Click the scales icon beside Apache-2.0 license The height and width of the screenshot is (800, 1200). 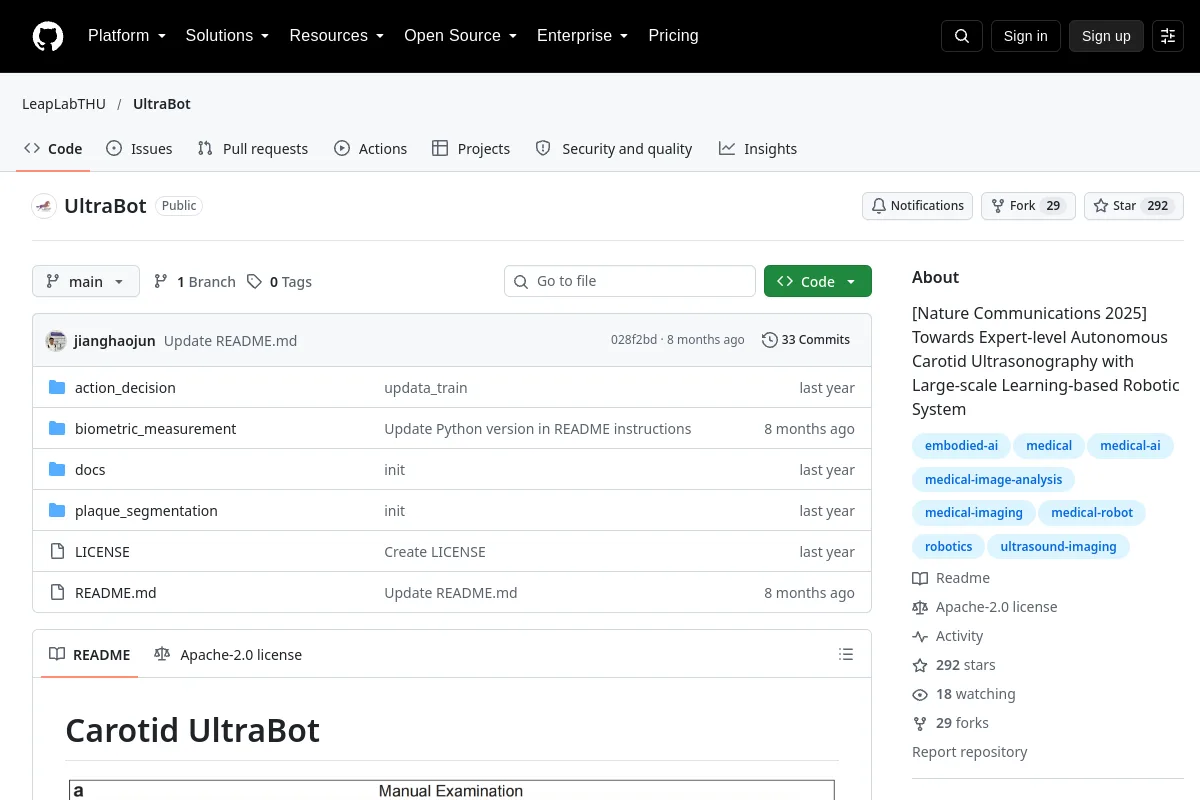[x=920, y=607]
